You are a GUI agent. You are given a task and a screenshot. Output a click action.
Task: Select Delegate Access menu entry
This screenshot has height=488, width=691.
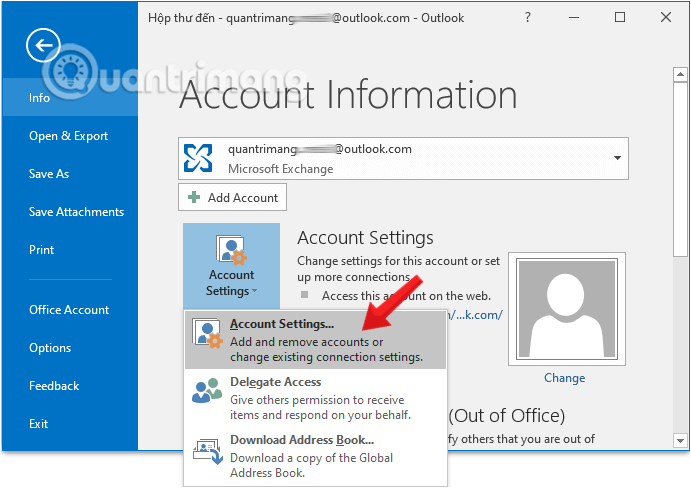[316, 398]
